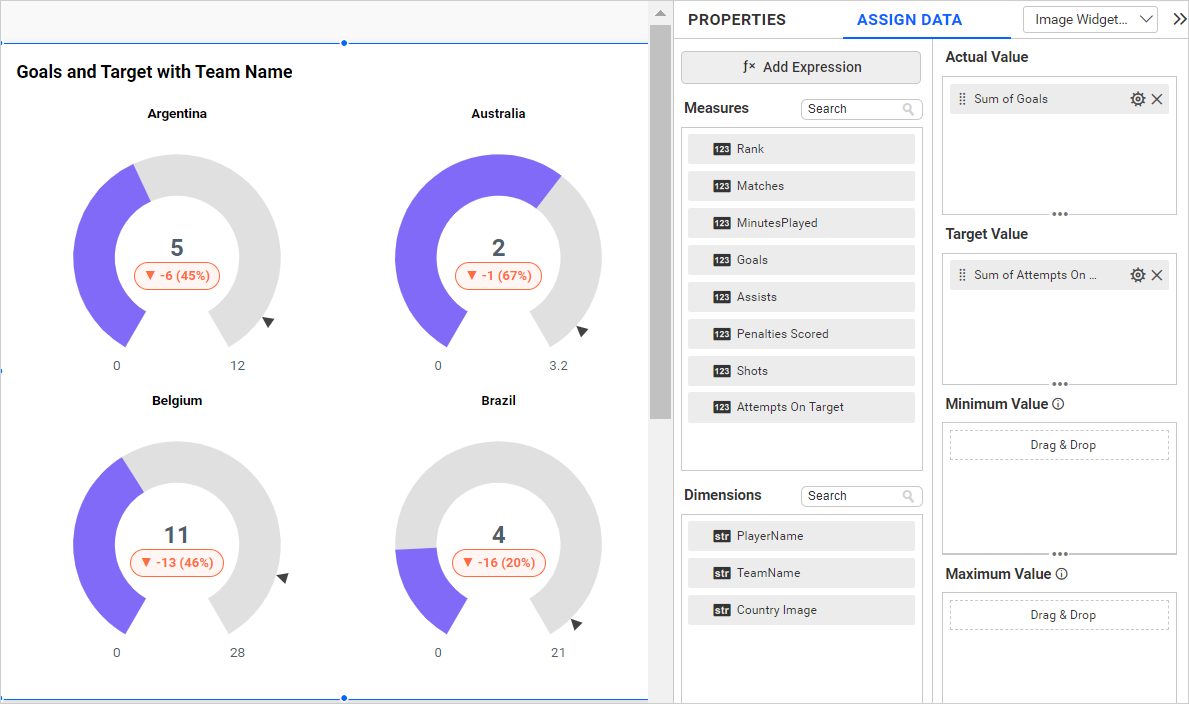
Task: Click the dashboard vertical scrollbar thumb
Action: pos(659,220)
